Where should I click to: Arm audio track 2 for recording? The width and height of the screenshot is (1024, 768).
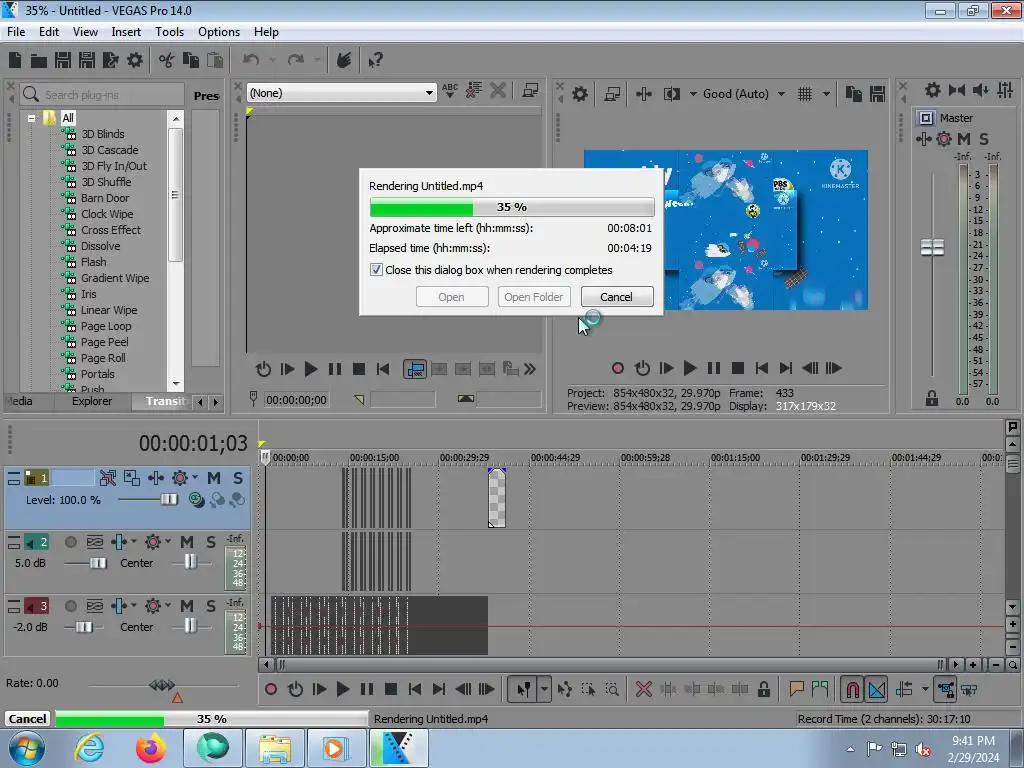coord(71,542)
